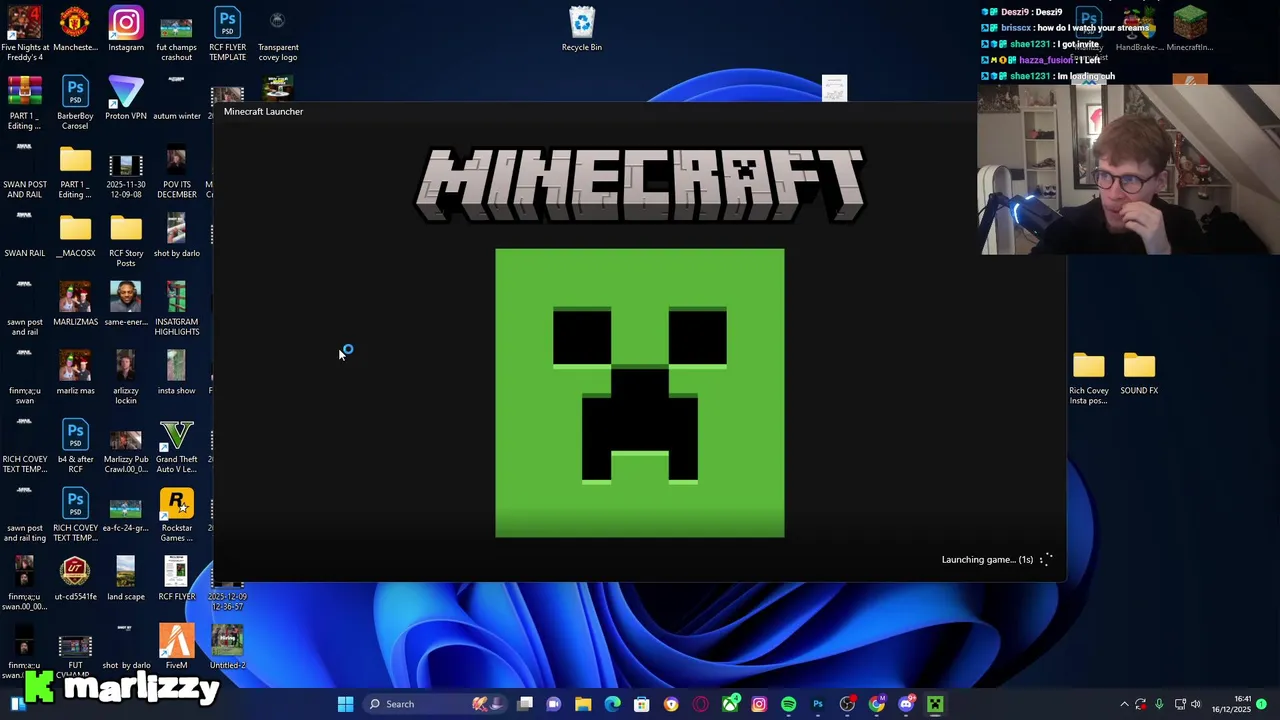Open Opera GX from the taskbar
Image resolution: width=1280 pixels, height=720 pixels.
point(700,704)
